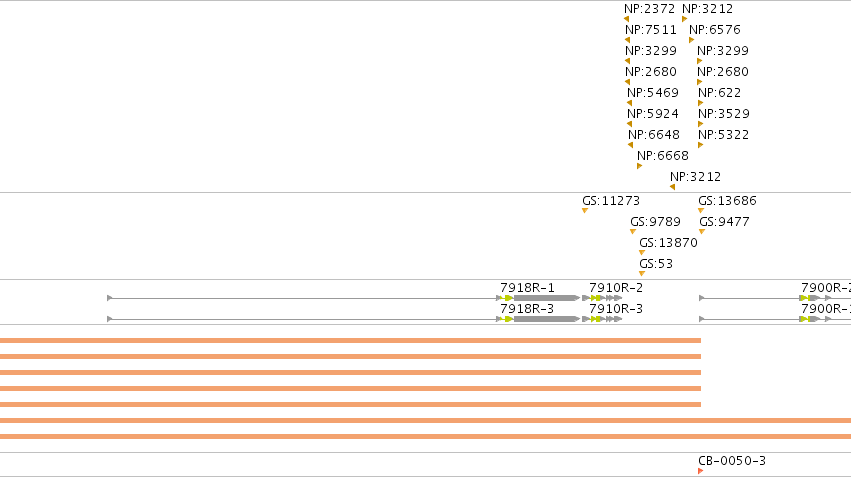
Task: Click the GS:11273 label
Action: click(x=611, y=201)
